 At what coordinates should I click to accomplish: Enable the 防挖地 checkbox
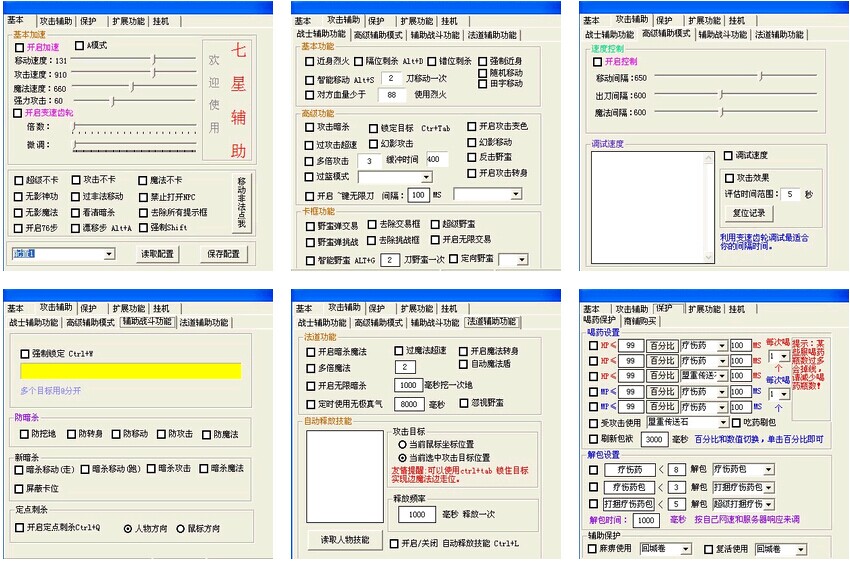pyautogui.click(x=24, y=434)
